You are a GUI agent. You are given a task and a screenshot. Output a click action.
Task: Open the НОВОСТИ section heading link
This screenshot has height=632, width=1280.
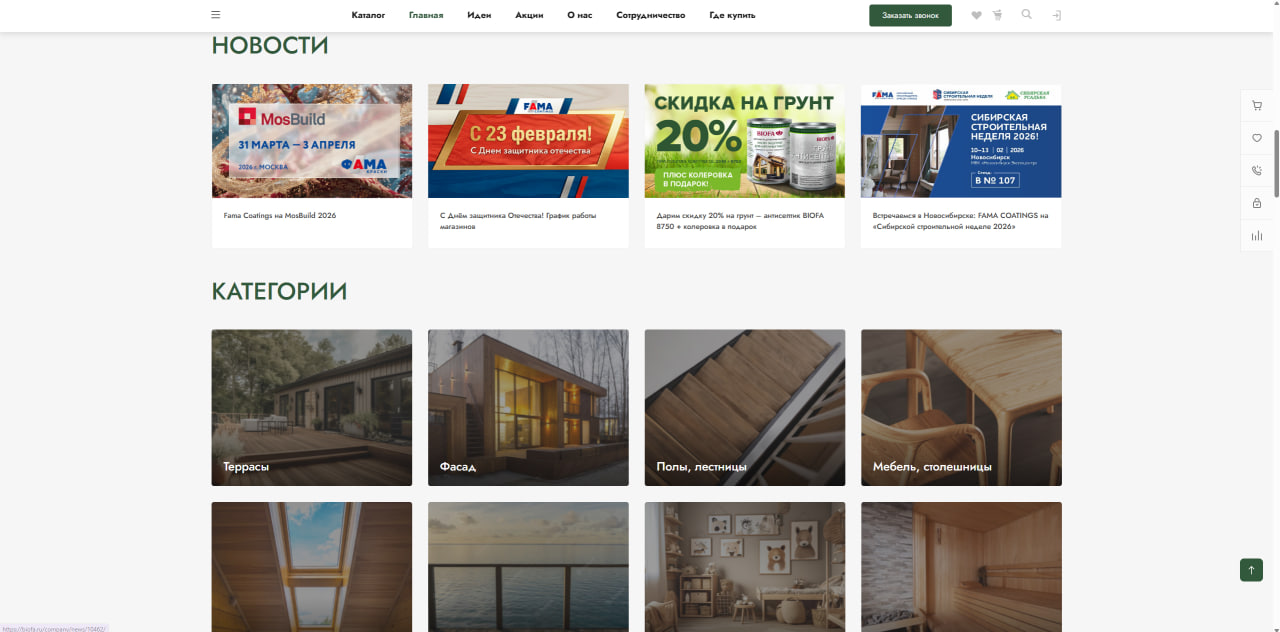pos(270,45)
